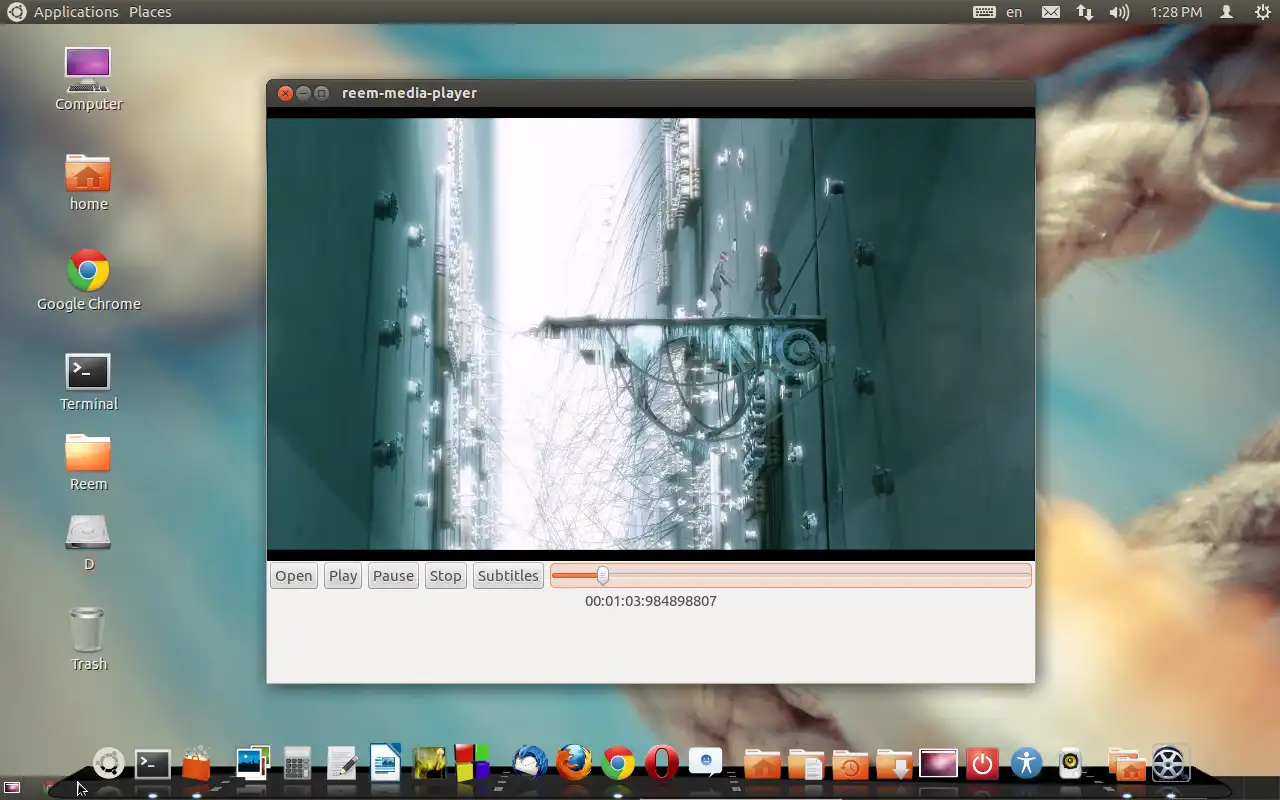Click the Ubuntu launcher icon in dock
The image size is (1280, 800).
point(108,764)
